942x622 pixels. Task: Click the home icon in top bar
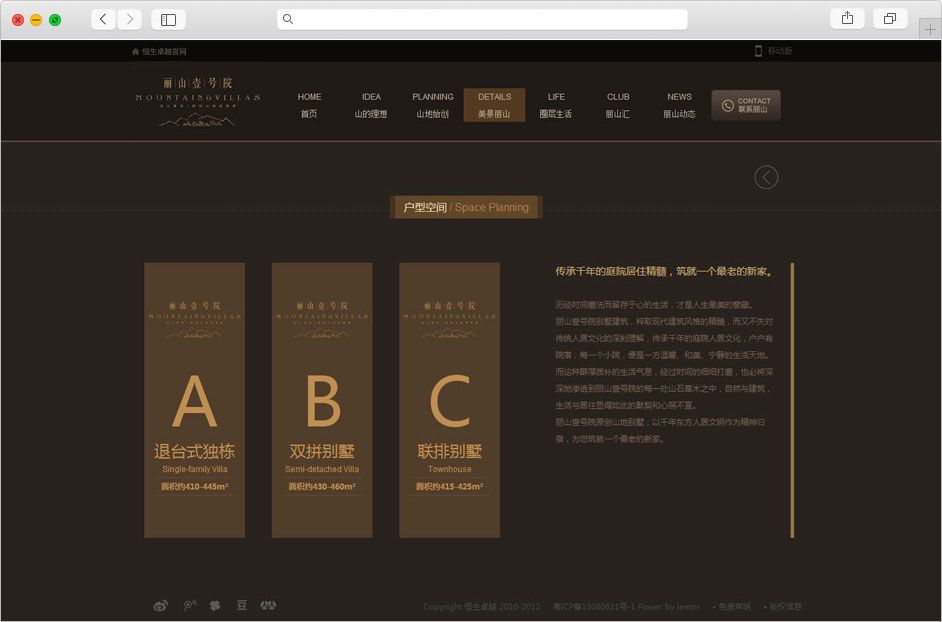pos(135,51)
